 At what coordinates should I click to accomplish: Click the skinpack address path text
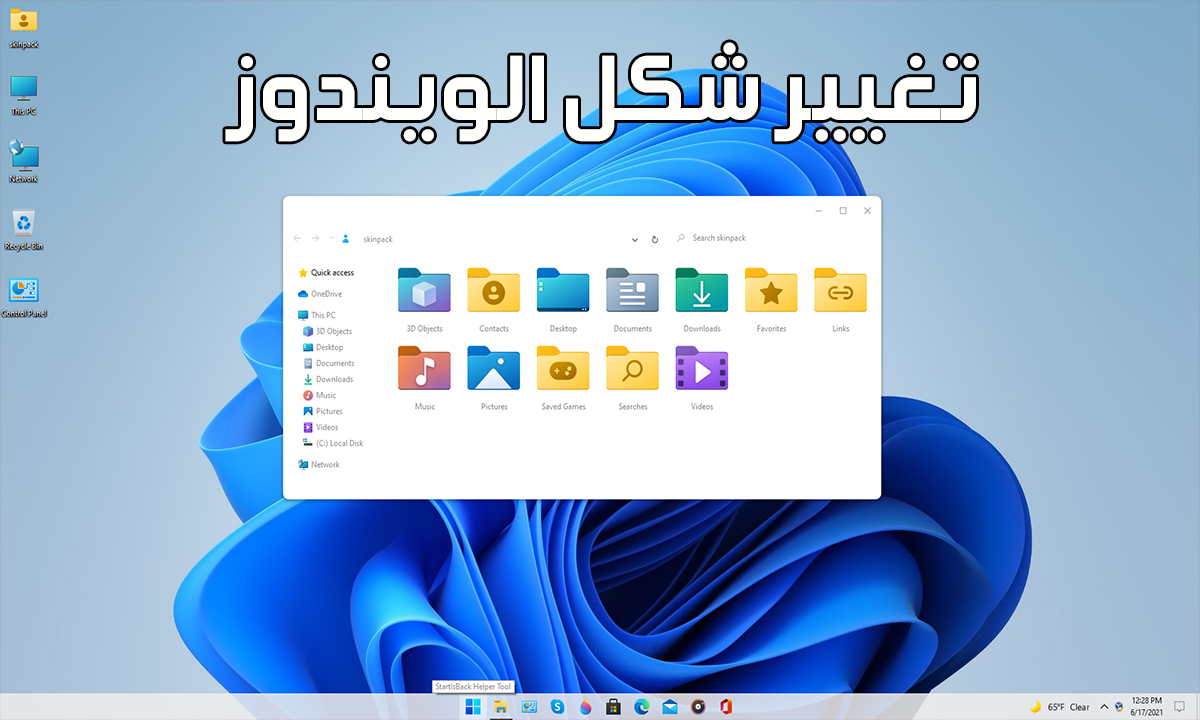(378, 239)
